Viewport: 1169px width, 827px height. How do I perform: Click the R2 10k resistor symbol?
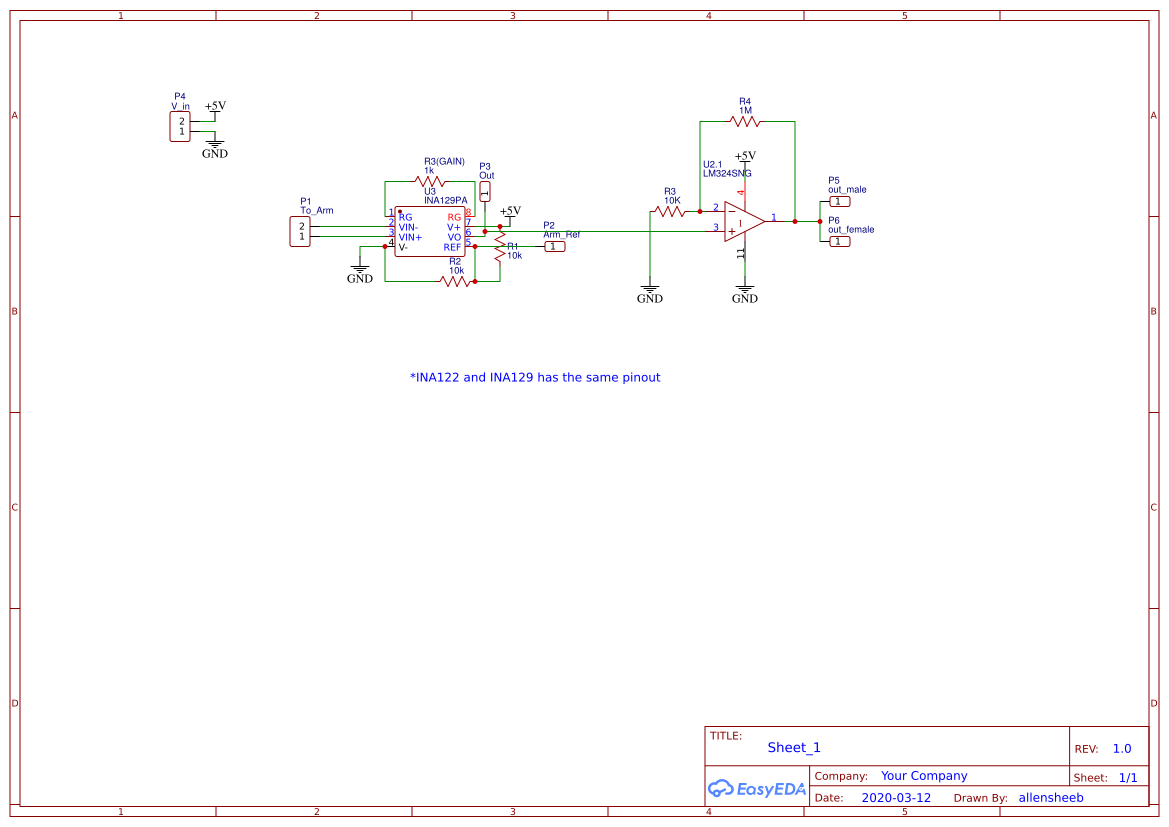click(456, 281)
